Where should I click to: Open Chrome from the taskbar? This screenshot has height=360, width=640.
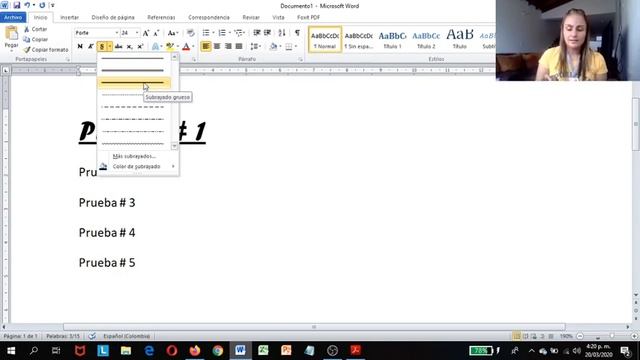(x=218, y=351)
